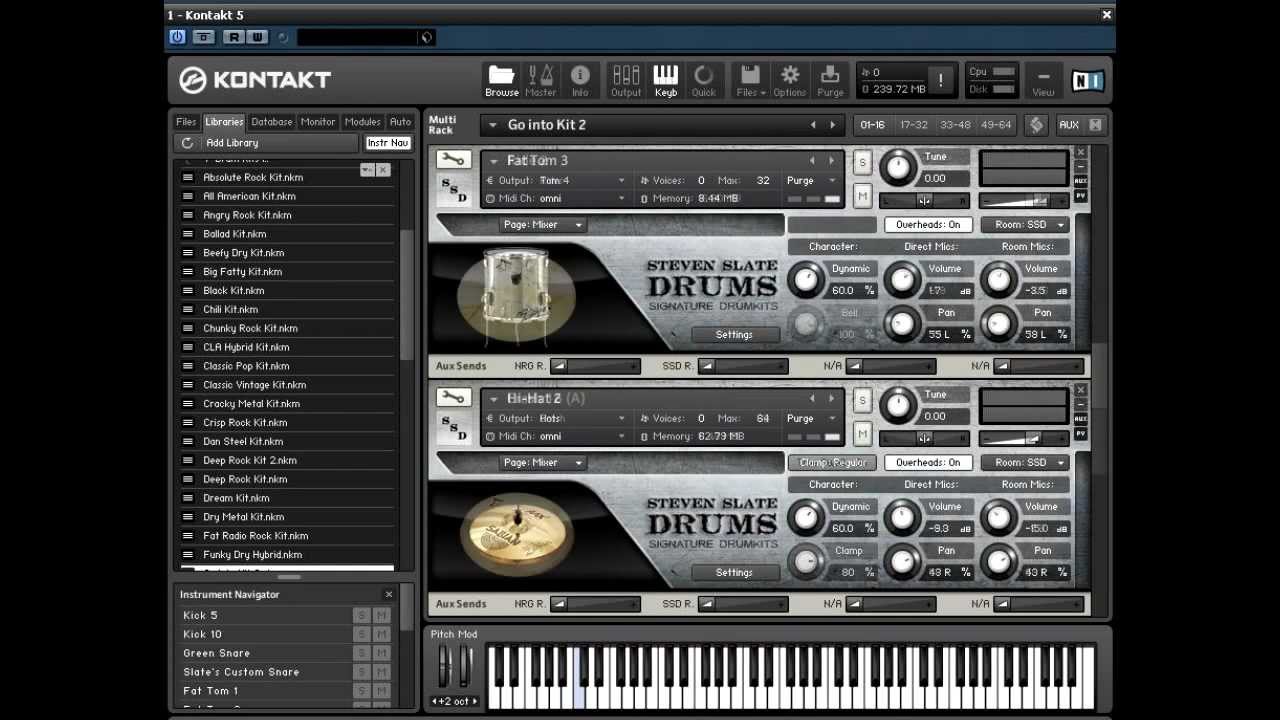Open the Quick load panel
The image size is (1280, 720).
point(704,80)
